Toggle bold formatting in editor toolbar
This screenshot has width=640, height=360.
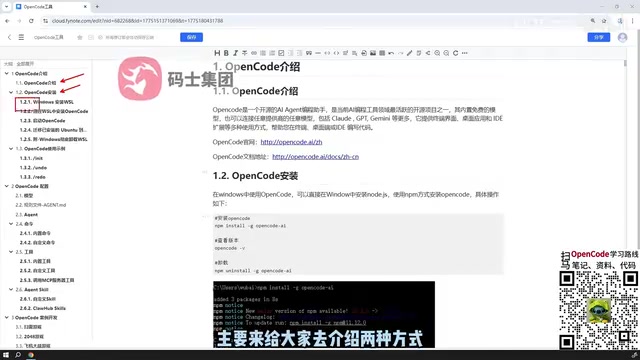226,53
